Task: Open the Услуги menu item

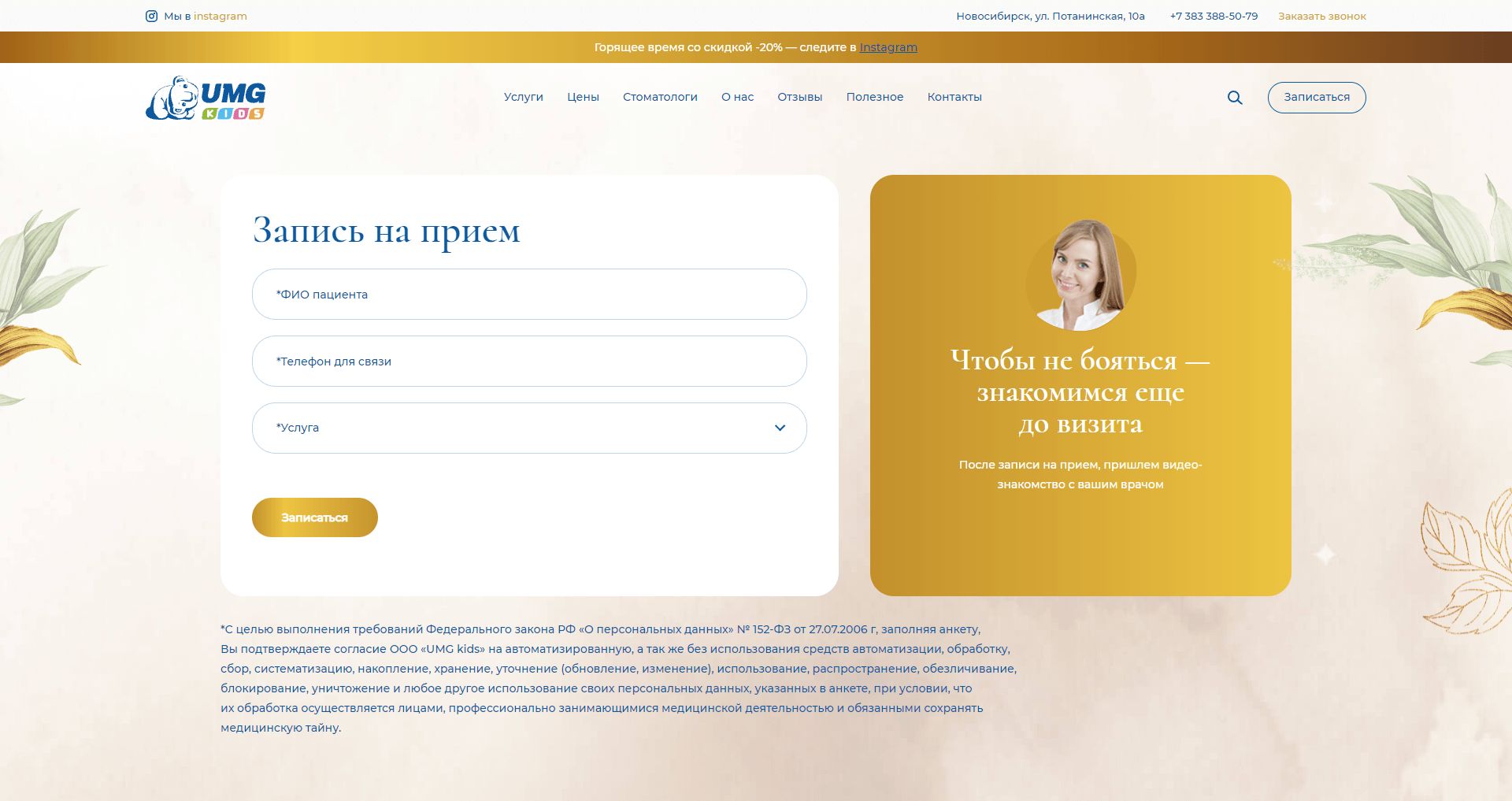Action: coord(523,97)
